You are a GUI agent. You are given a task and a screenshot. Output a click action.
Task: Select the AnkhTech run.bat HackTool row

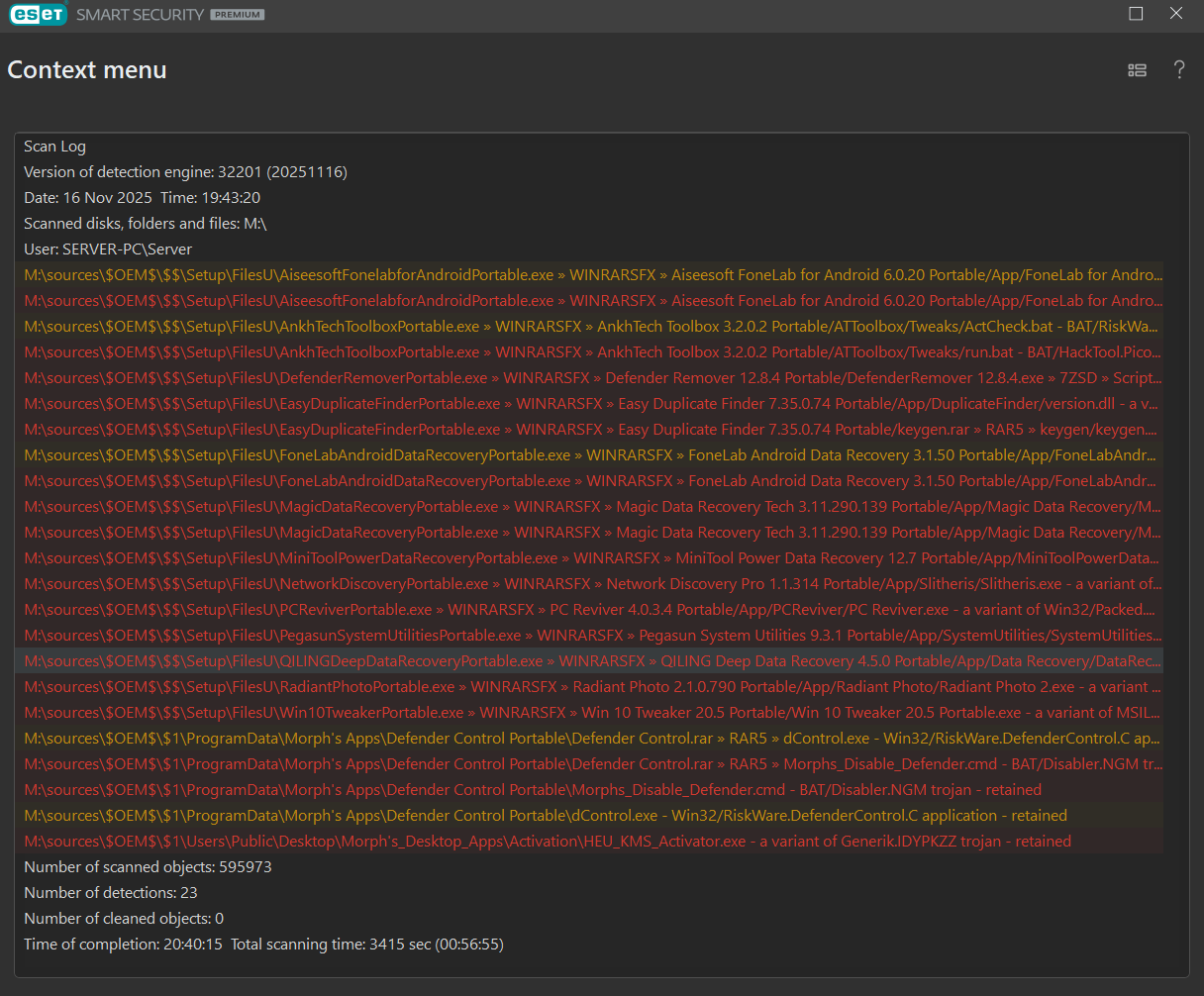pos(592,352)
